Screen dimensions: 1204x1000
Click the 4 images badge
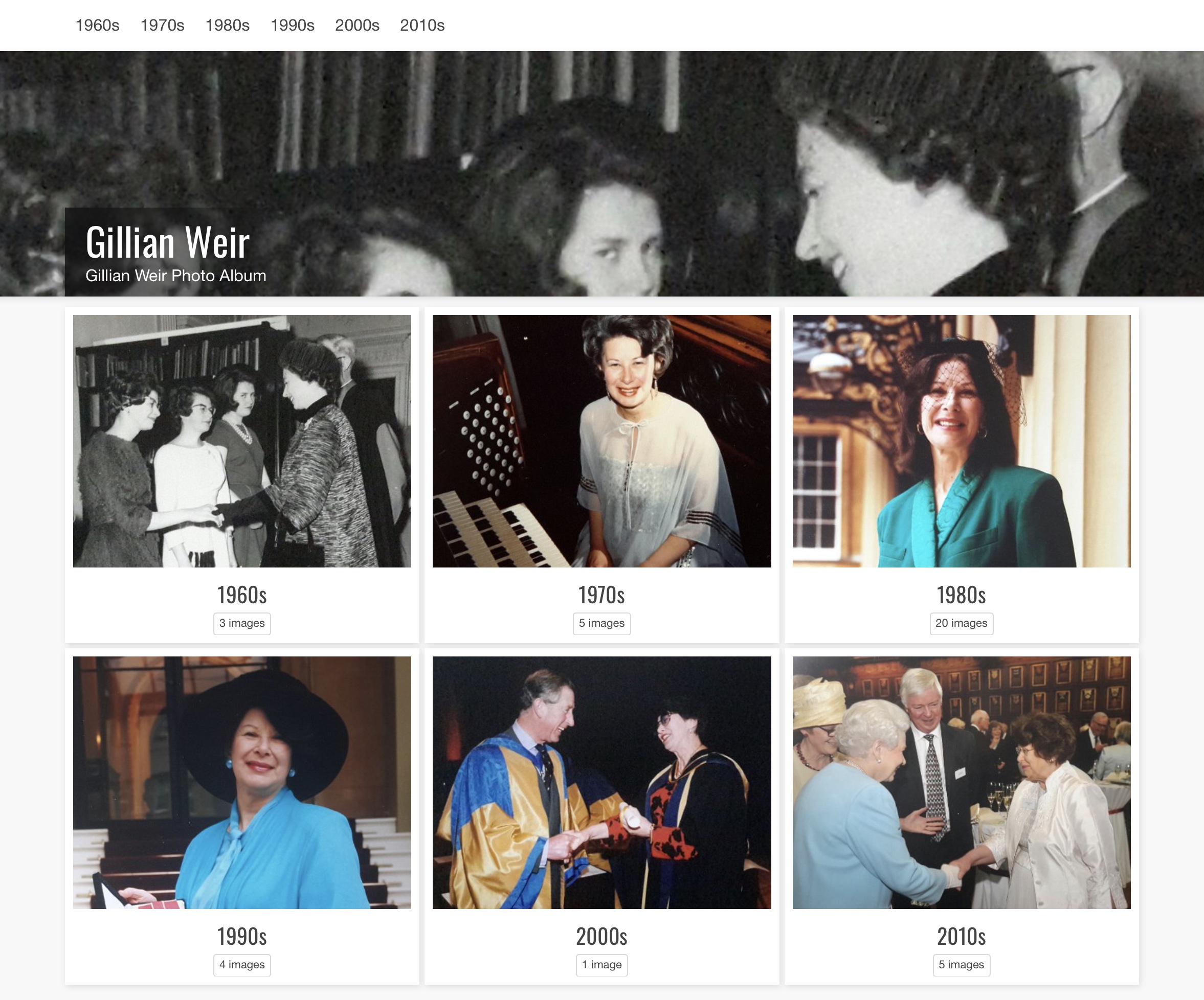click(x=242, y=965)
